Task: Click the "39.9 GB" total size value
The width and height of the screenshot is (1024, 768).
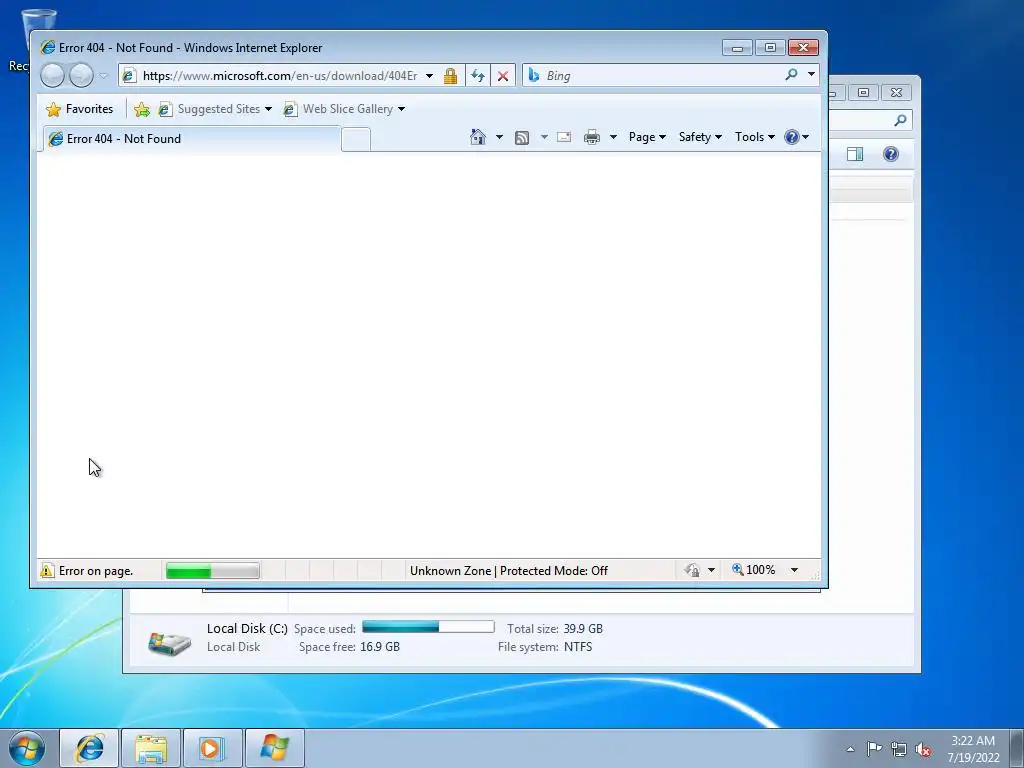Action: (x=583, y=628)
